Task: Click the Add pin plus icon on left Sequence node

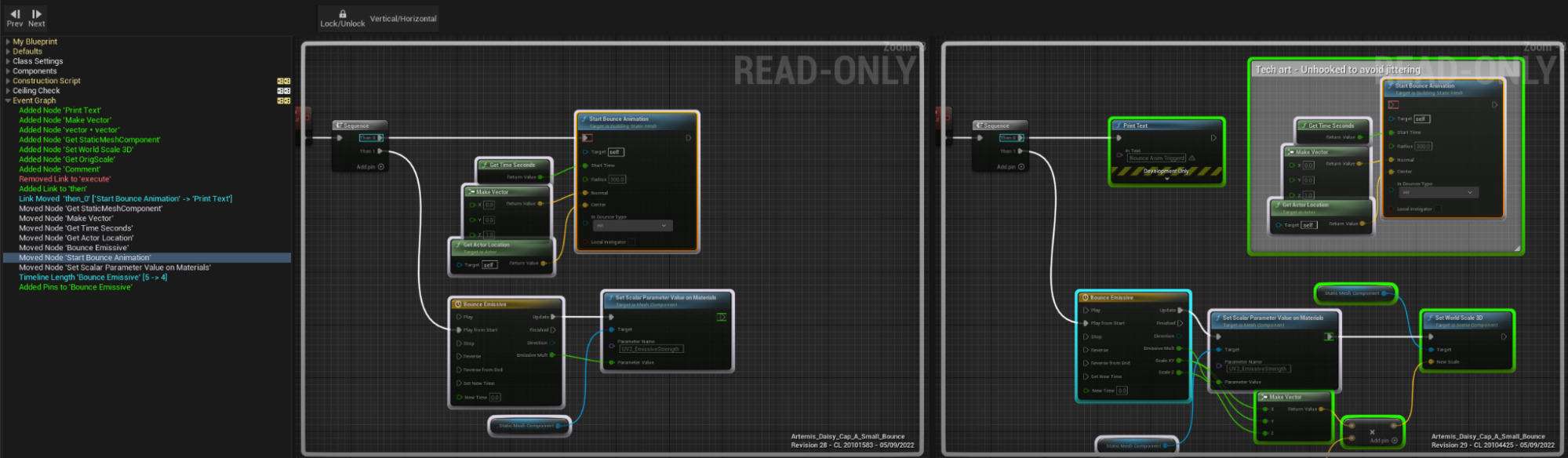Action: pos(381,167)
